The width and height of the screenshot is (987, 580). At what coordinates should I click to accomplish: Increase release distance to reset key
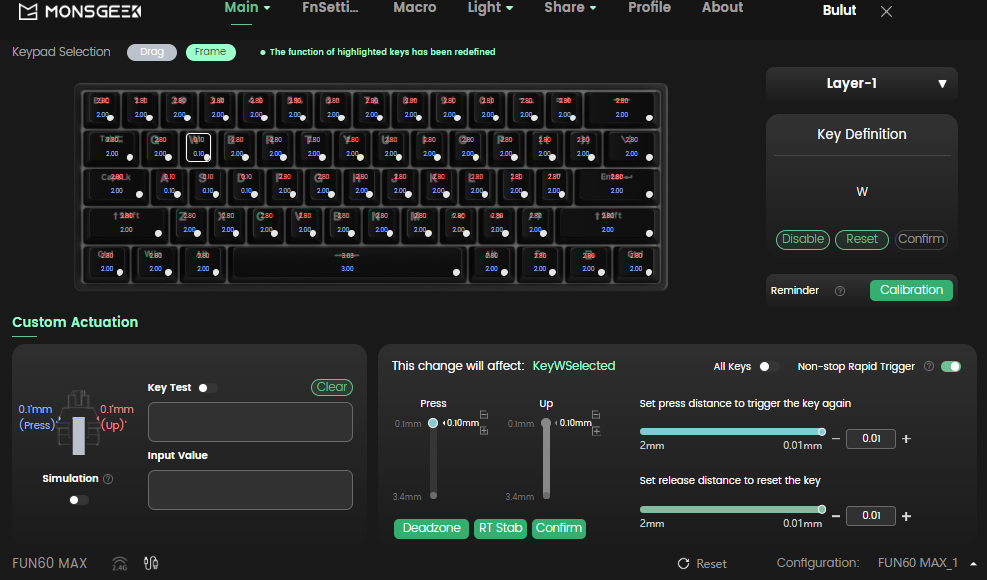coord(906,516)
